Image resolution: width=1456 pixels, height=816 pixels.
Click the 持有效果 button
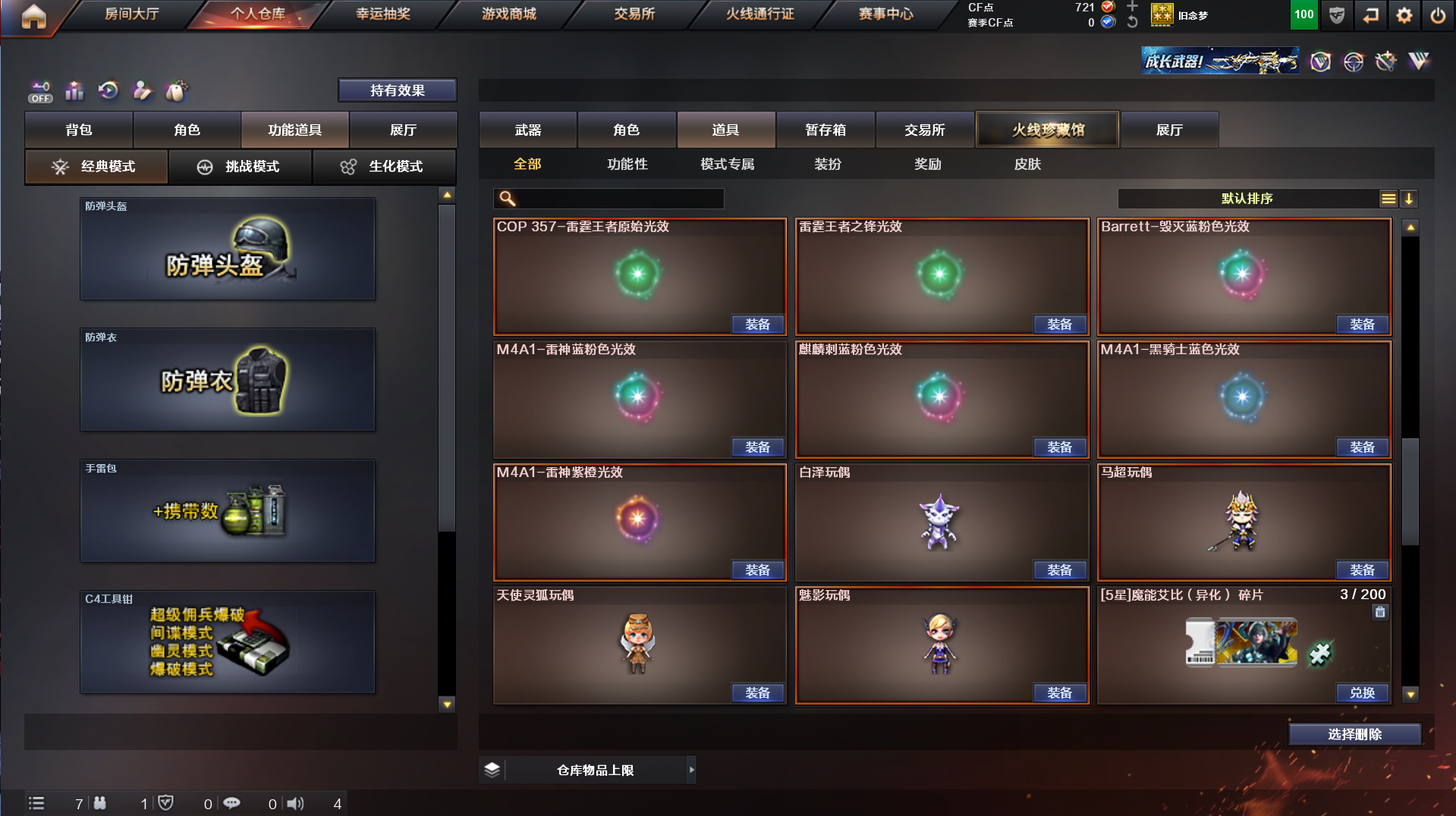[397, 90]
